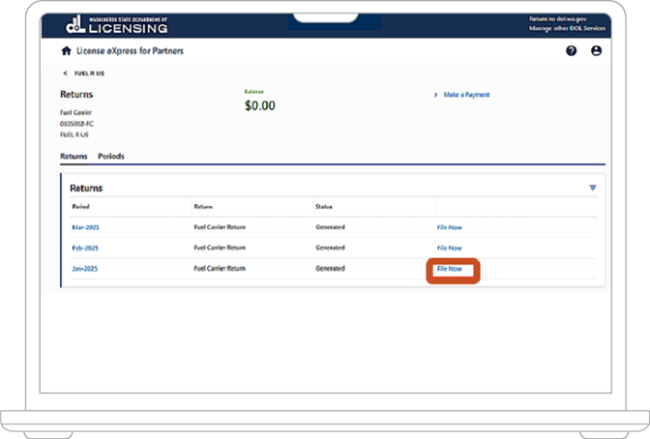
Task: Open the Feb-2025 period link
Action: point(85,248)
